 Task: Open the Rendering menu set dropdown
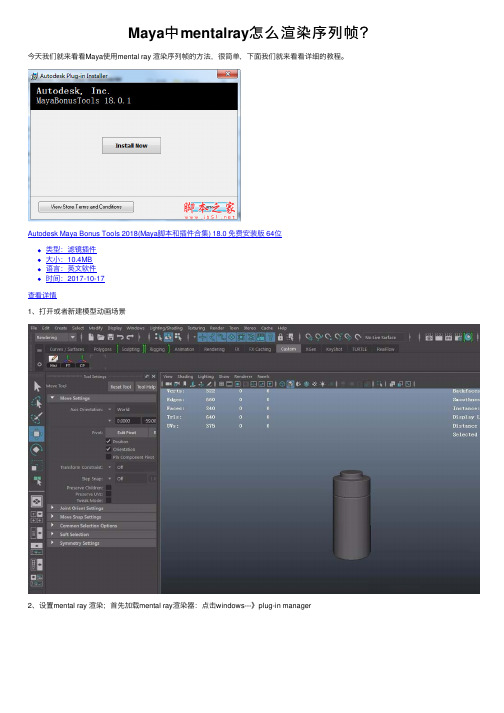tap(55, 337)
